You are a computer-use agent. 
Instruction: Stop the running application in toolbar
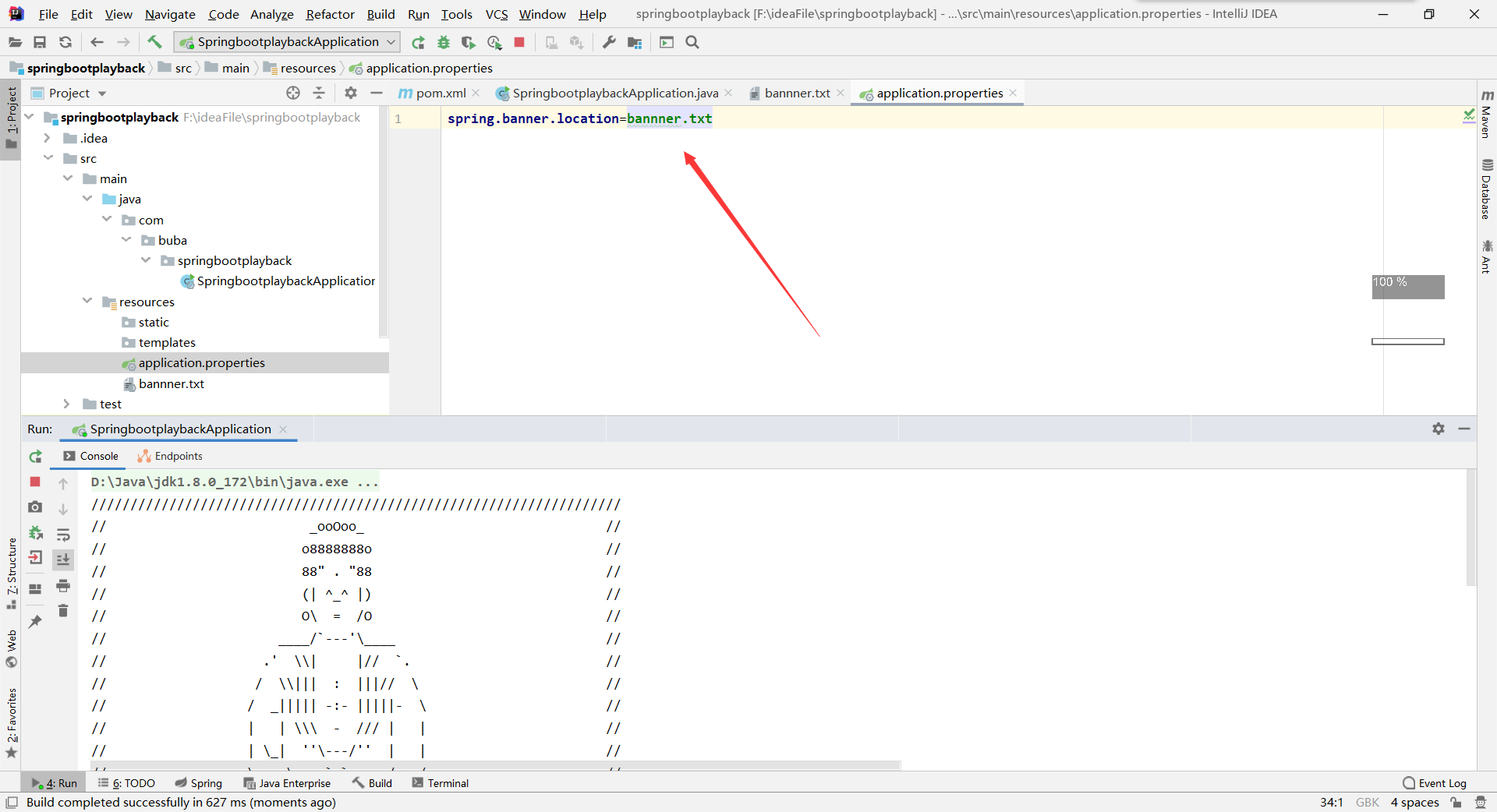point(519,42)
